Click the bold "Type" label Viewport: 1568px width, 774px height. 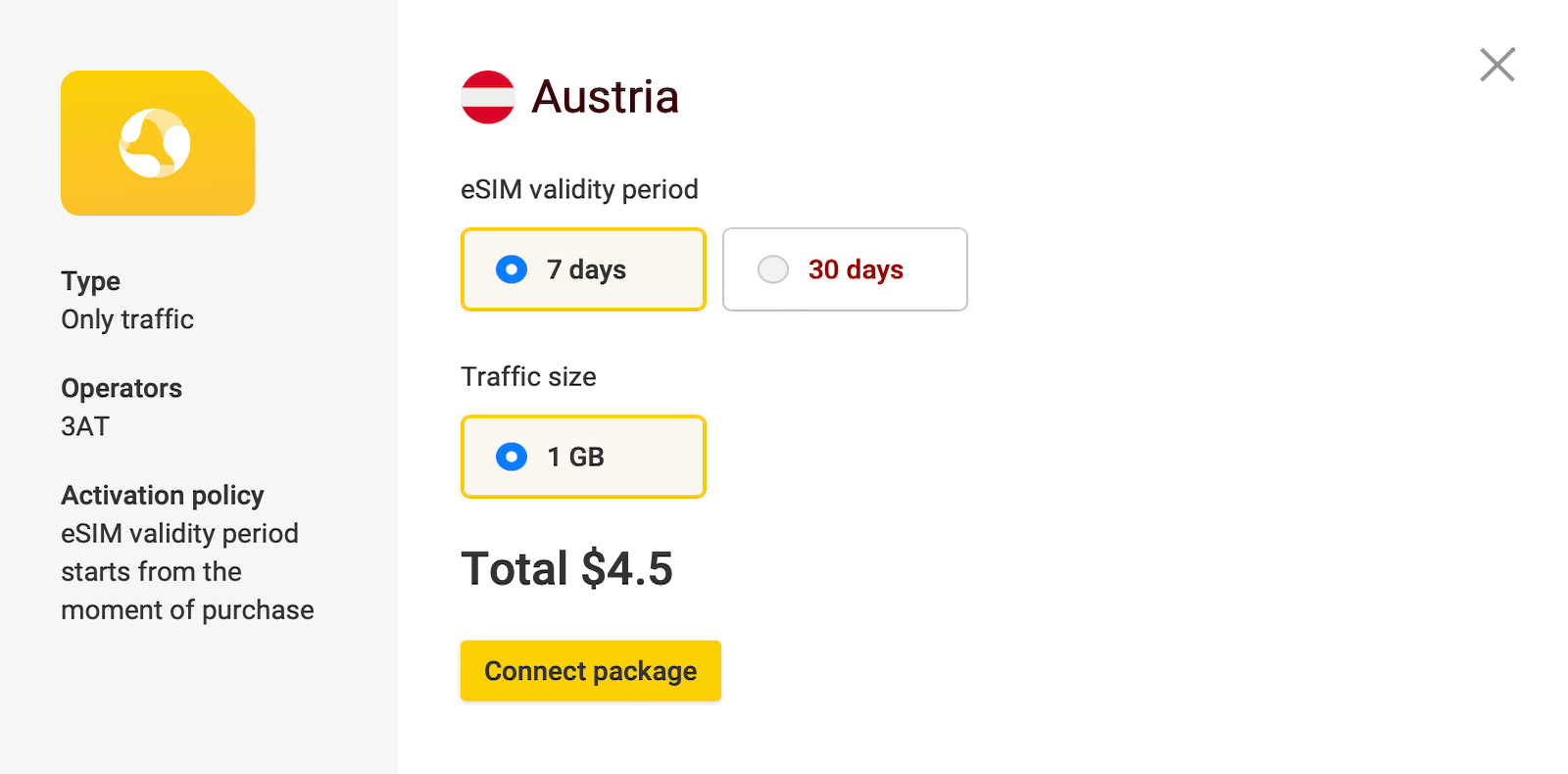pos(90,281)
